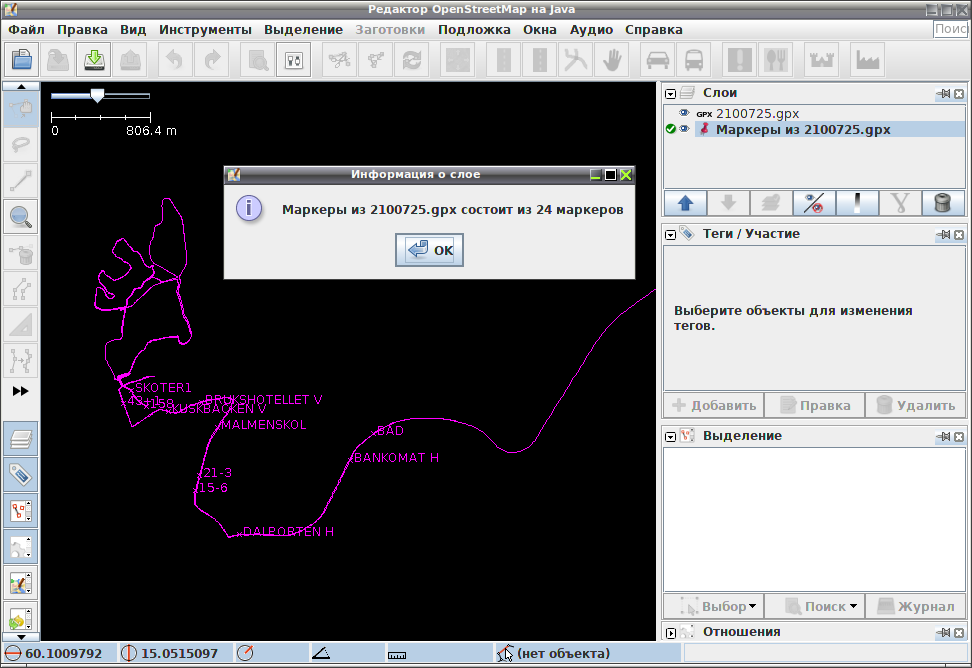The image size is (972, 668).
Task: Collapse the Слои panel
Action: click(670, 94)
